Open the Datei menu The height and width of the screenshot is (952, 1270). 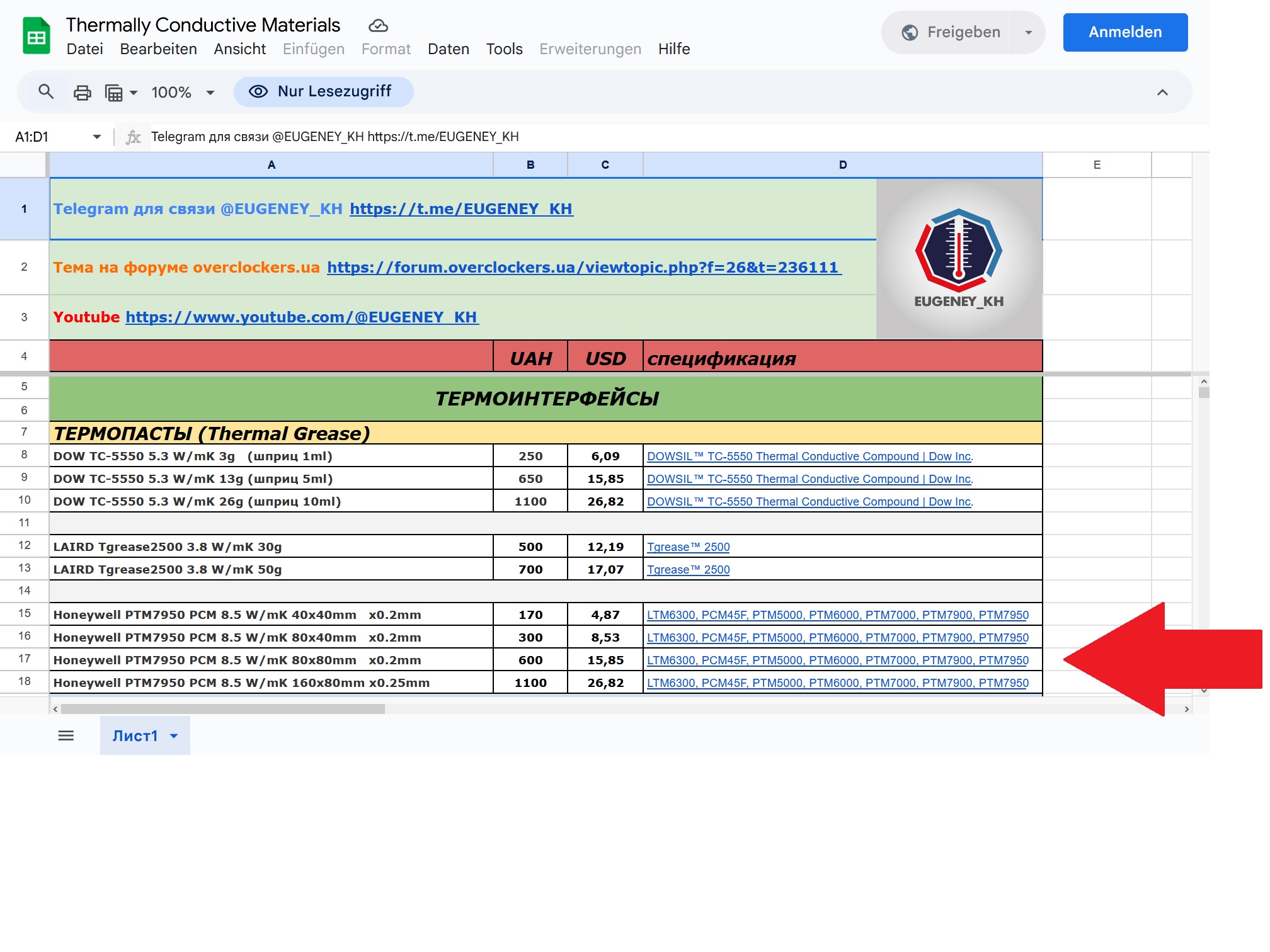pos(84,49)
